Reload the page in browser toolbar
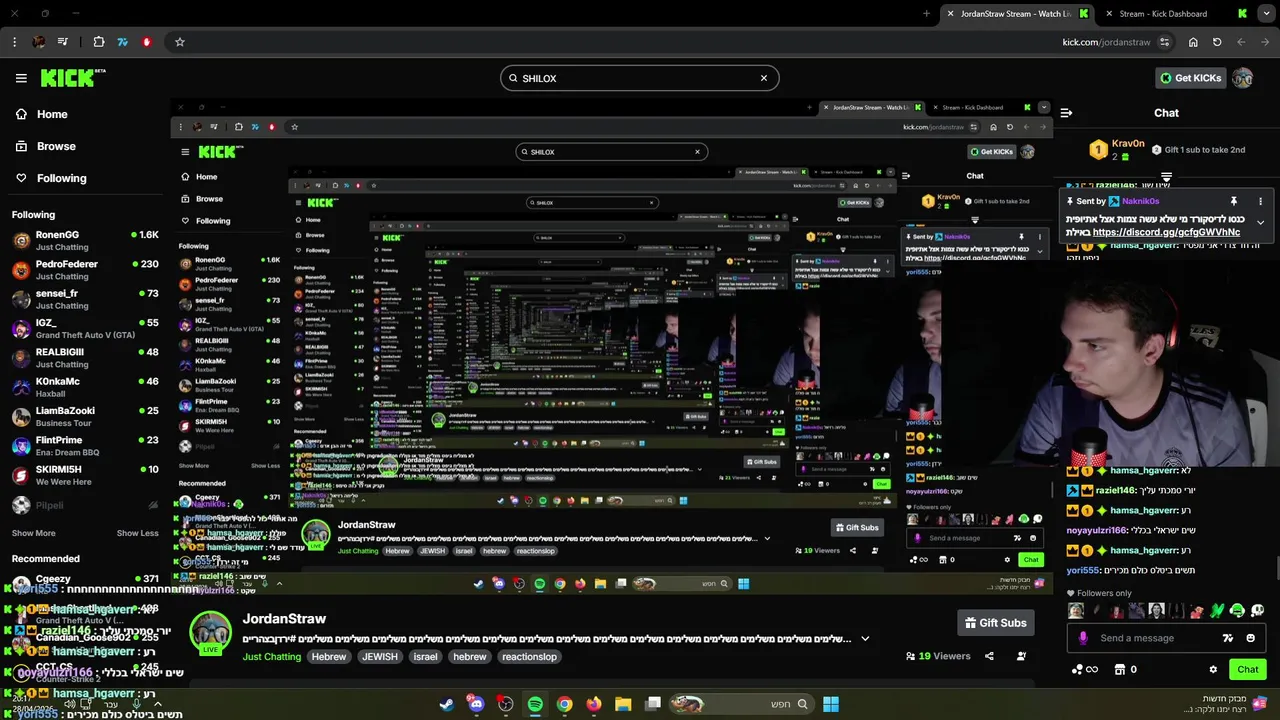This screenshot has height=720, width=1280. click(1217, 42)
